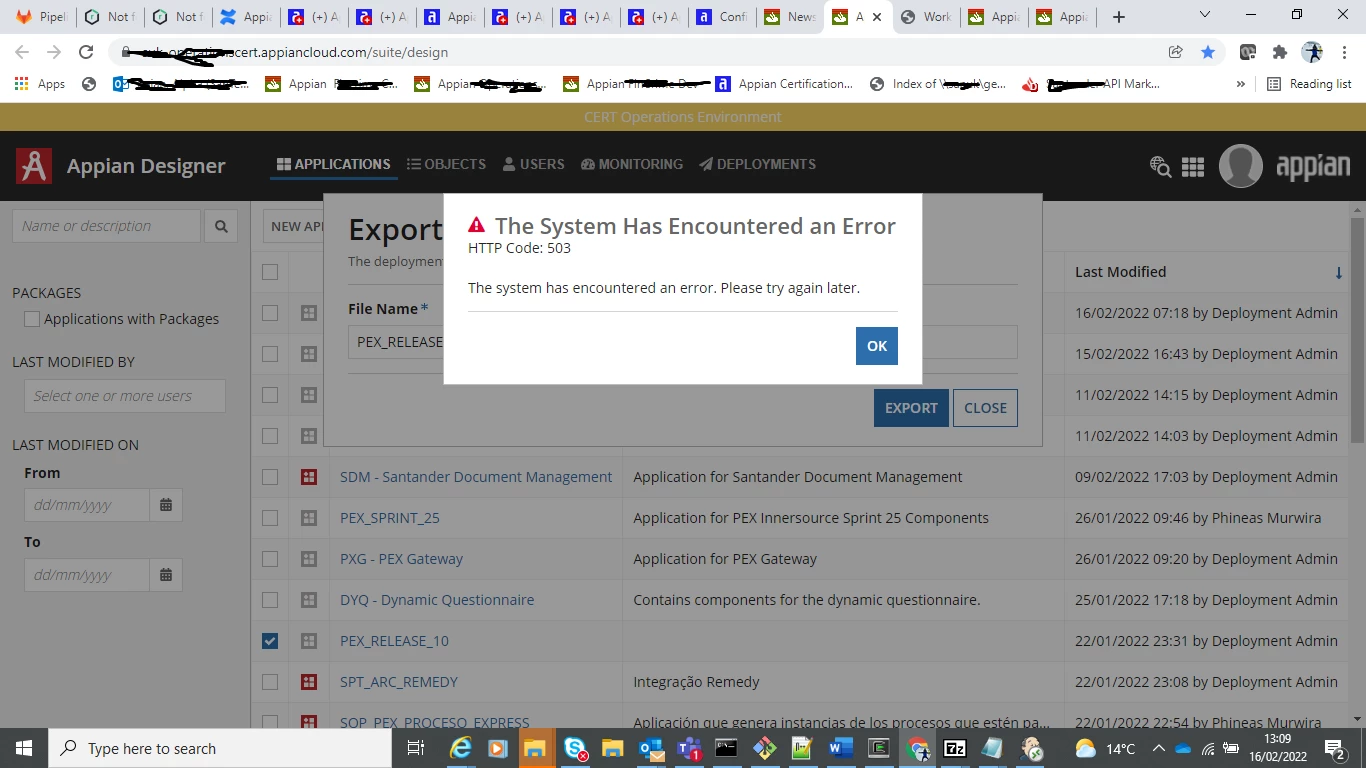1366x768 pixels.
Task: Click the share page icon in address bar
Action: pyautogui.click(x=1176, y=52)
